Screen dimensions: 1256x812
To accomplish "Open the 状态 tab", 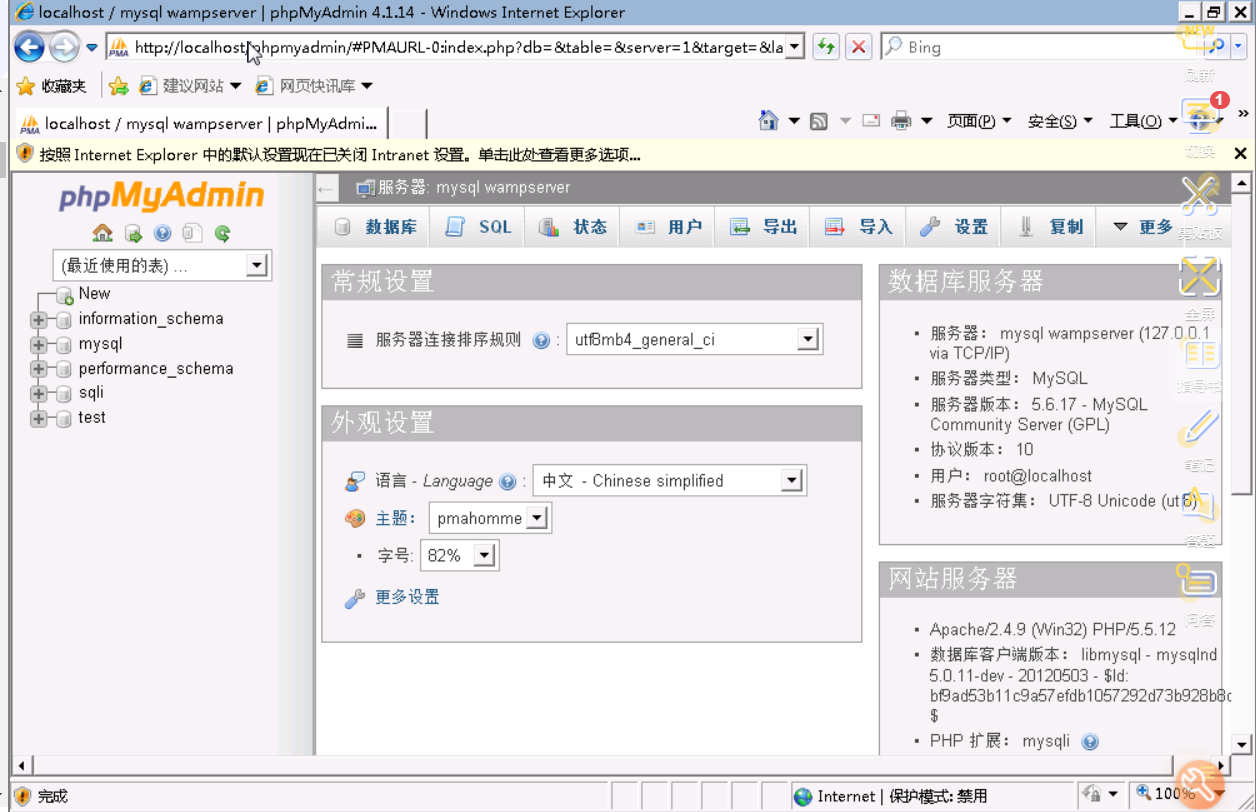I will click(574, 227).
